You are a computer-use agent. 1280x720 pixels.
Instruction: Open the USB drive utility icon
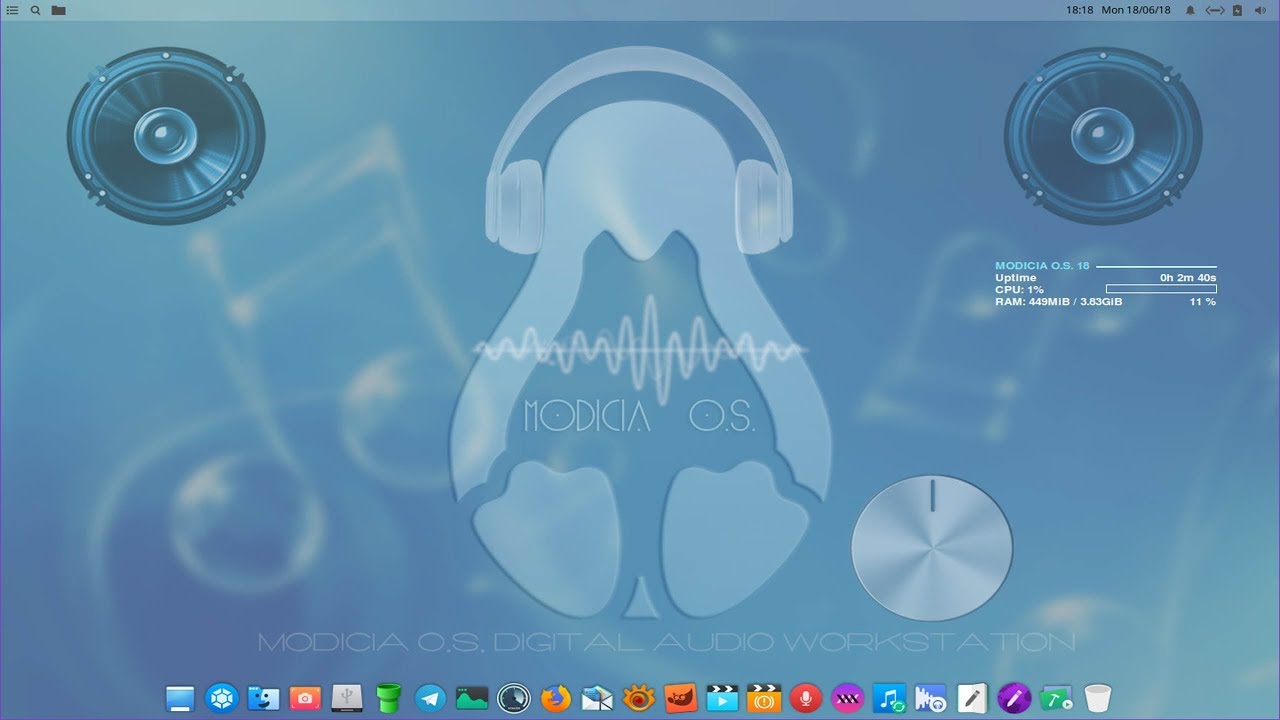[x=346, y=698]
